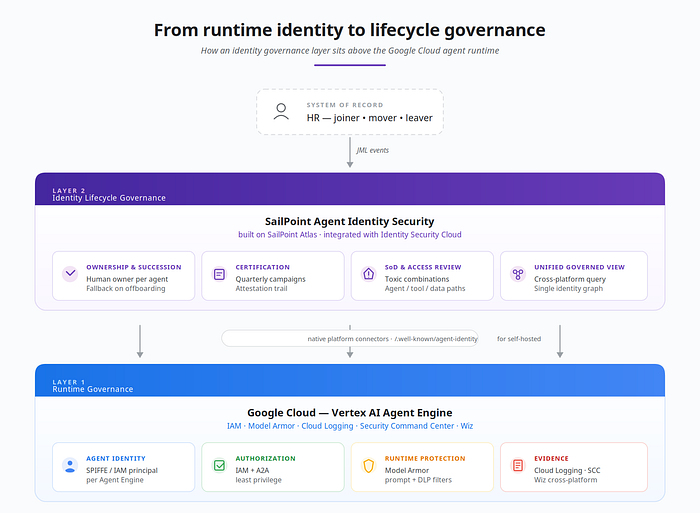Select the Certification card heading
The height and width of the screenshot is (513, 700).
coord(262,267)
